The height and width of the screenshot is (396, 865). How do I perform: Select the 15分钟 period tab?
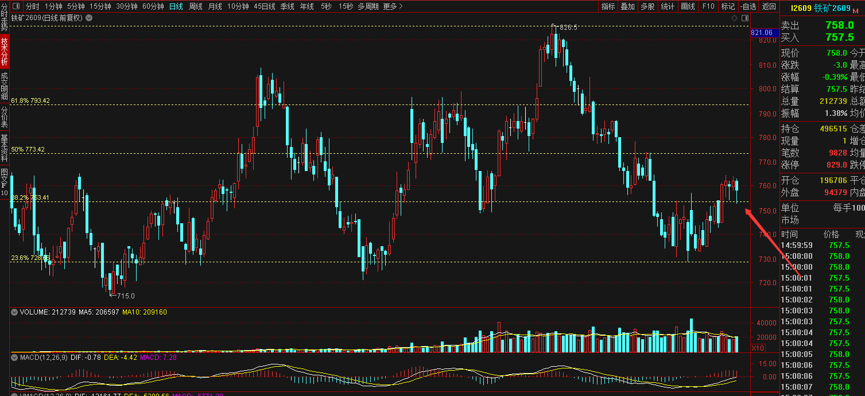click(x=100, y=7)
